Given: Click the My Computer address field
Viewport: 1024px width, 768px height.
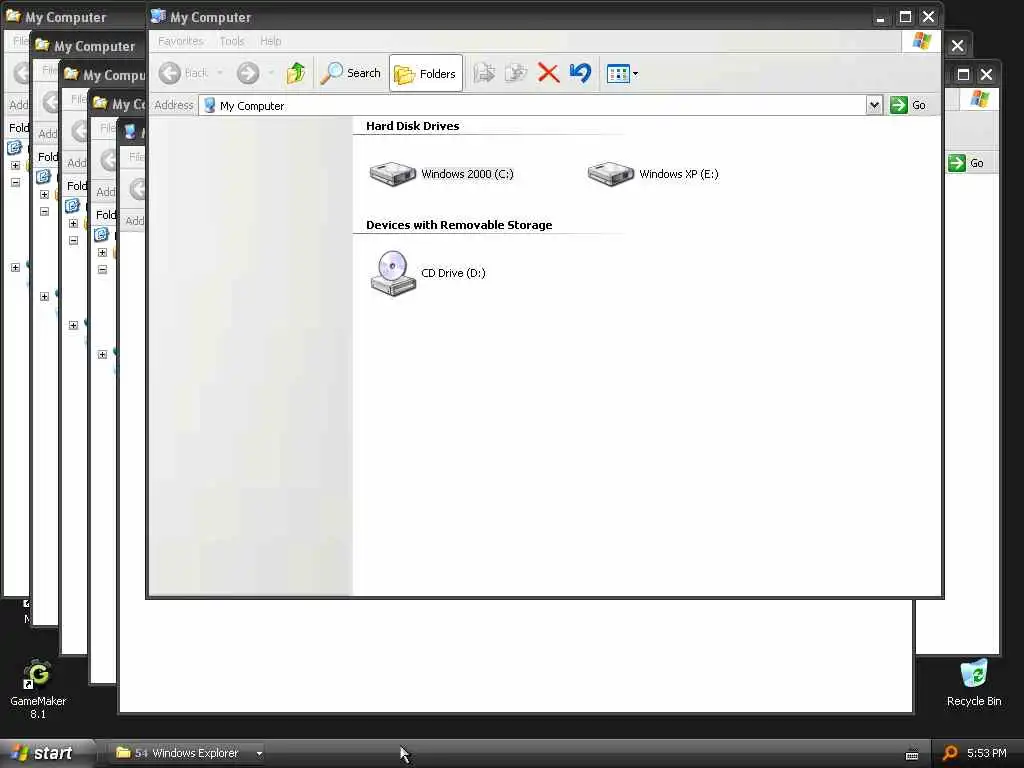Looking at the screenshot, I should [x=533, y=105].
